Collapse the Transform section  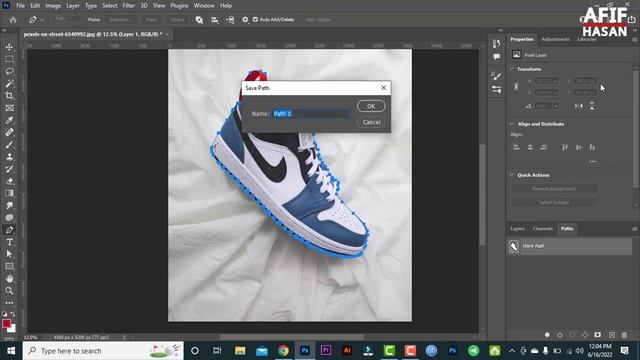click(x=512, y=69)
